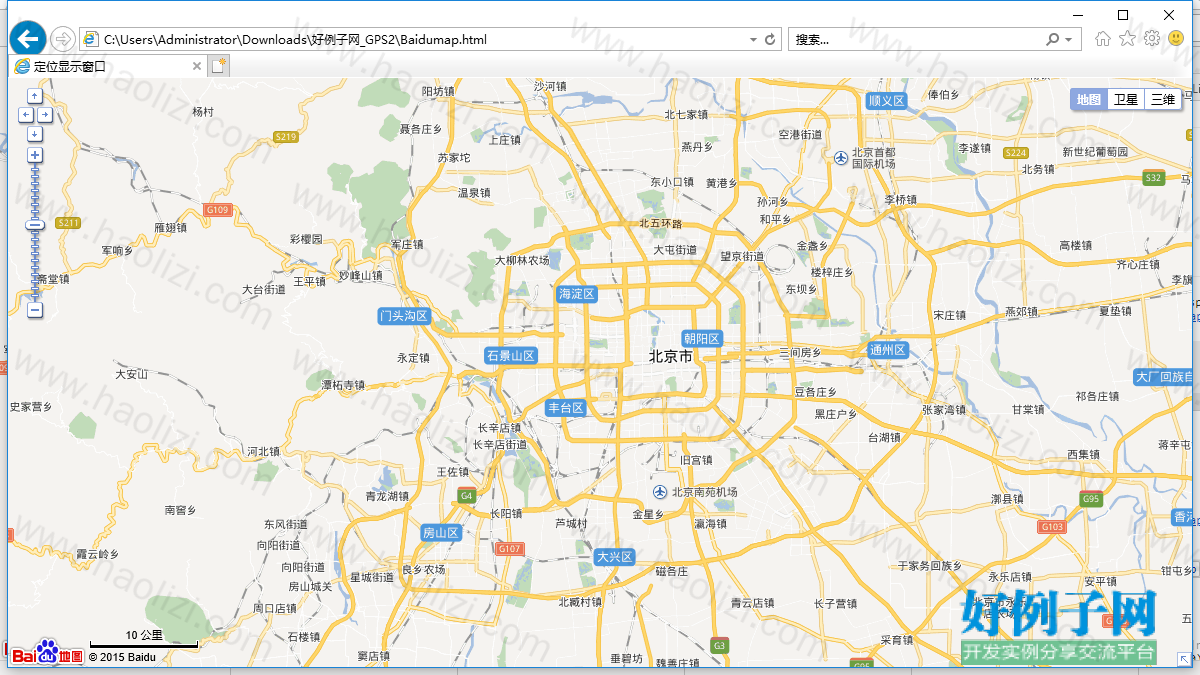Click the G4 highway shield
Screen dimensions: 1200x675
pyautogui.click(x=466, y=496)
